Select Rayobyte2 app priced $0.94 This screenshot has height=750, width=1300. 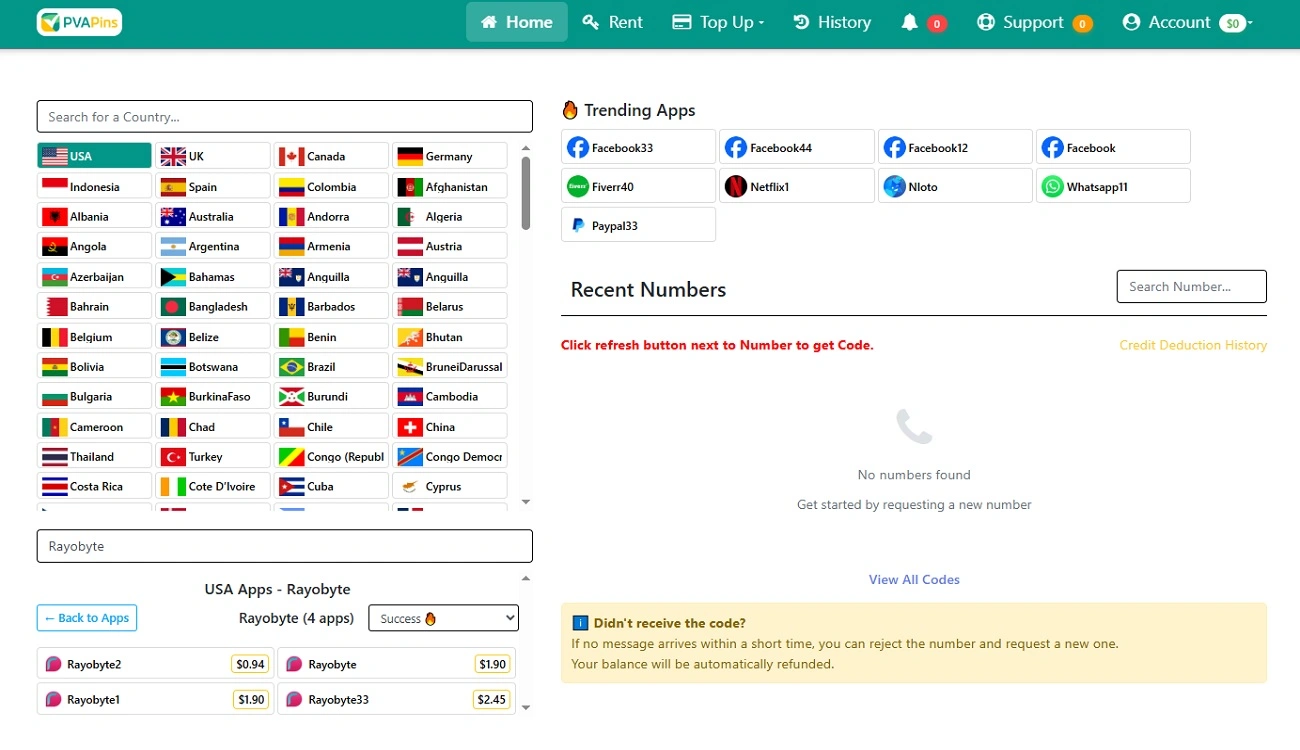point(155,664)
